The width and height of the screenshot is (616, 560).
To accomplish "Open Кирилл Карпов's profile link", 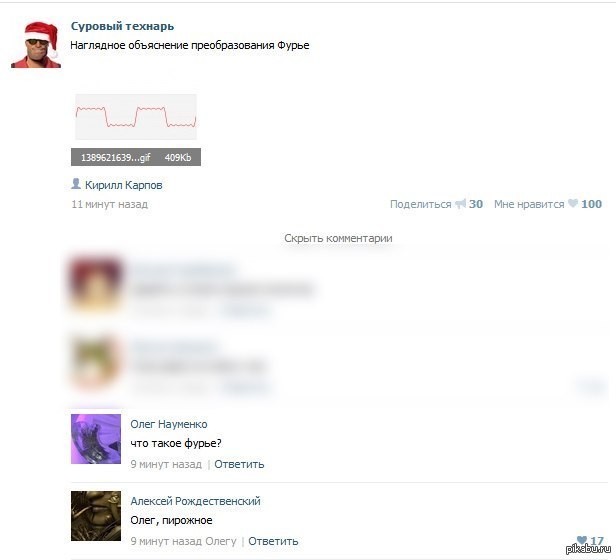I will point(123,185).
